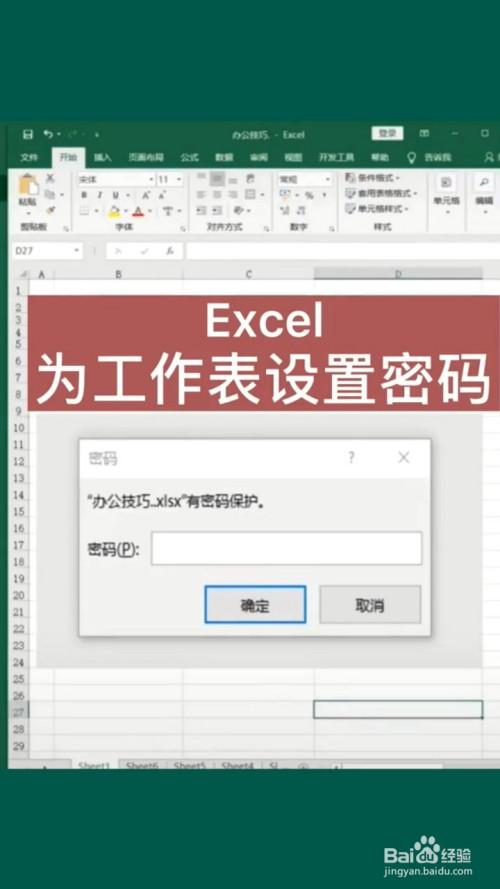Close the 密码 dialog with X
The width and height of the screenshot is (500, 889).
tap(404, 458)
